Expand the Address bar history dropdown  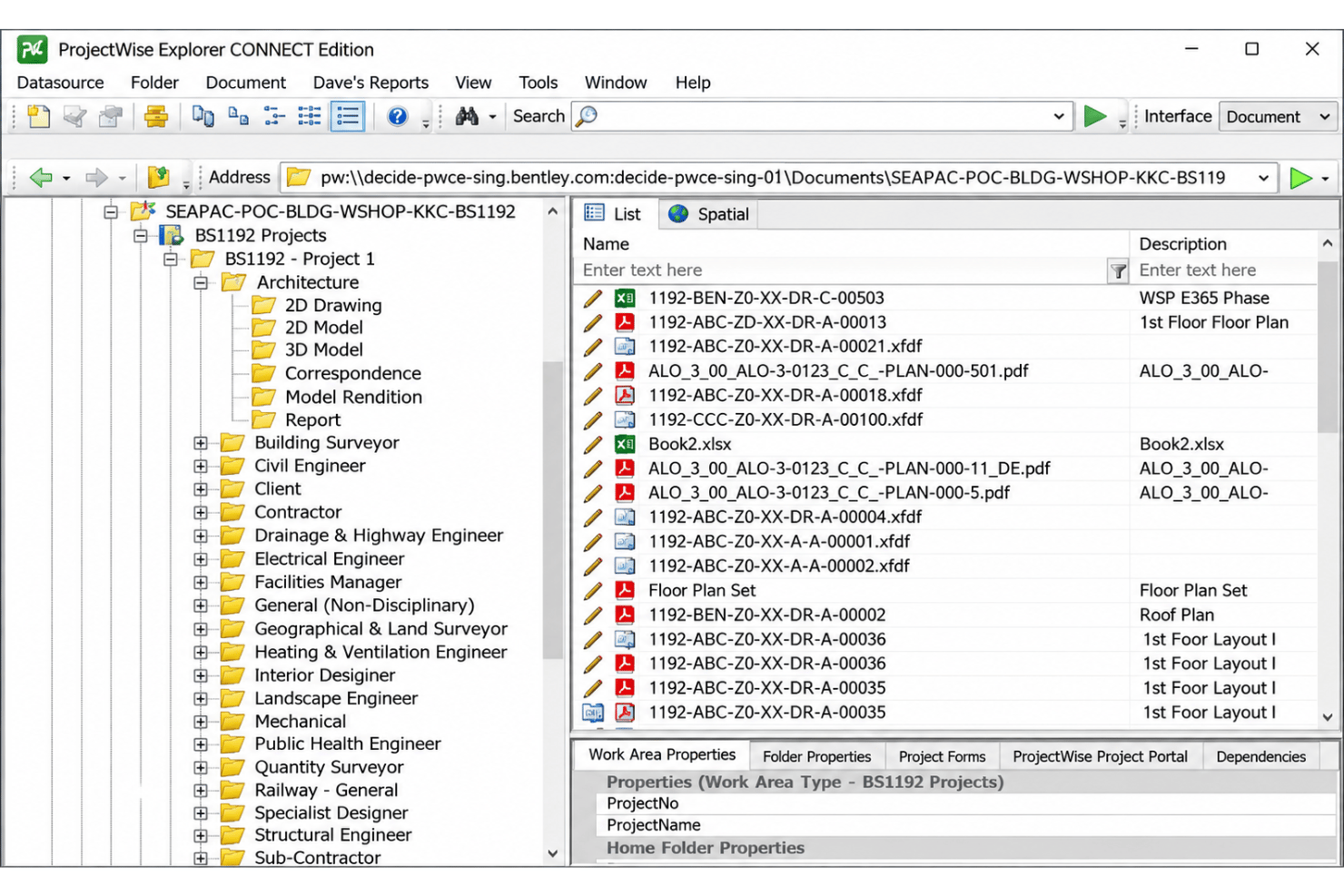coord(1263,178)
